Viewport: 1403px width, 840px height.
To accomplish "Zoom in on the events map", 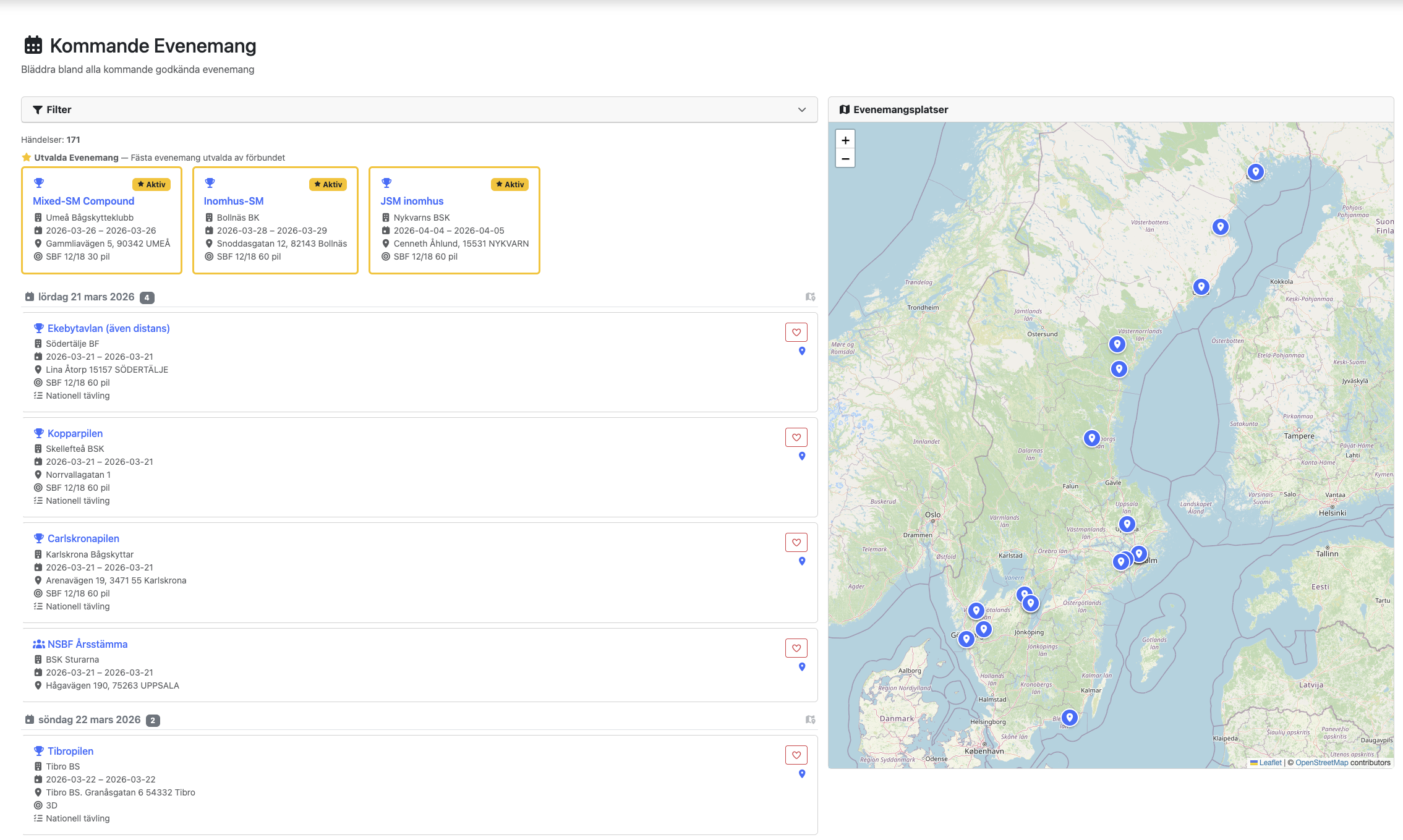I will 845,140.
